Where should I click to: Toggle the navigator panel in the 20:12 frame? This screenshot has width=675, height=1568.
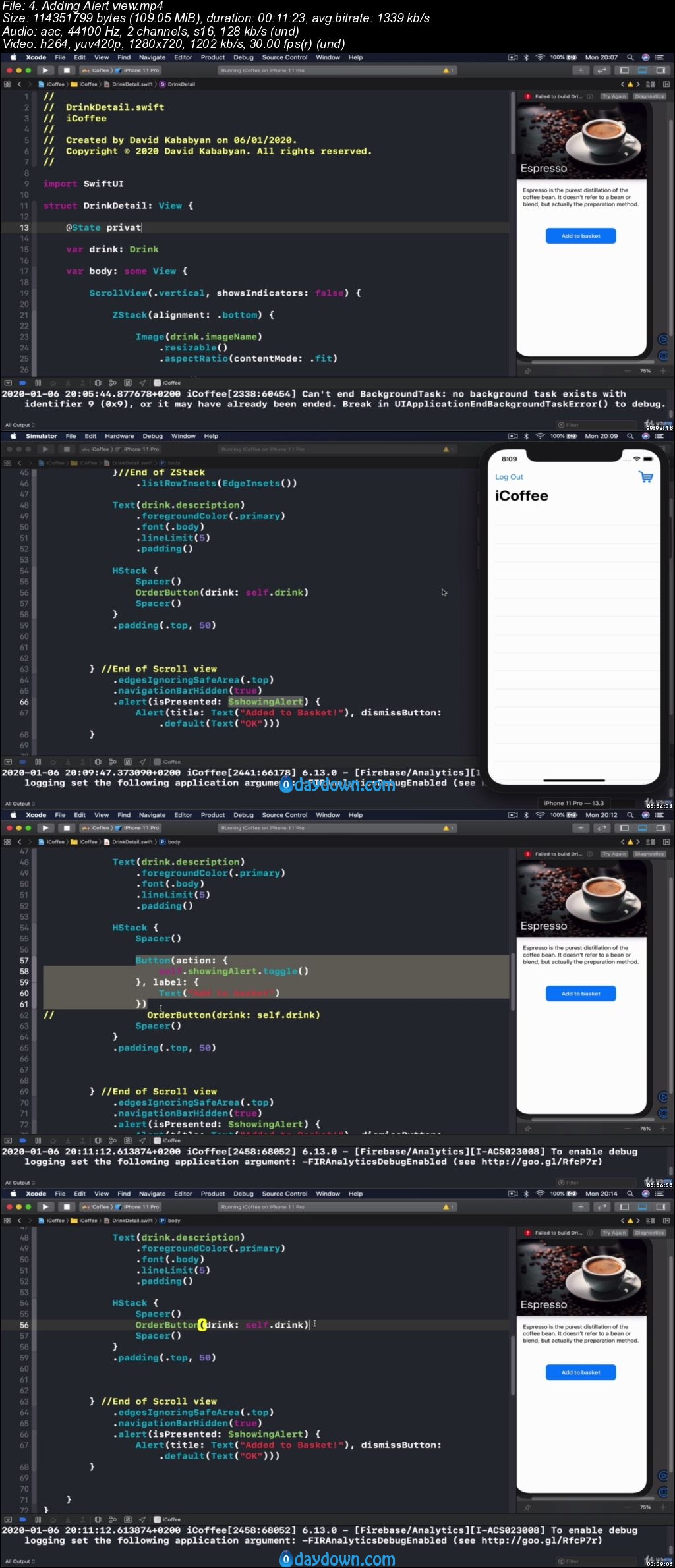click(x=624, y=828)
